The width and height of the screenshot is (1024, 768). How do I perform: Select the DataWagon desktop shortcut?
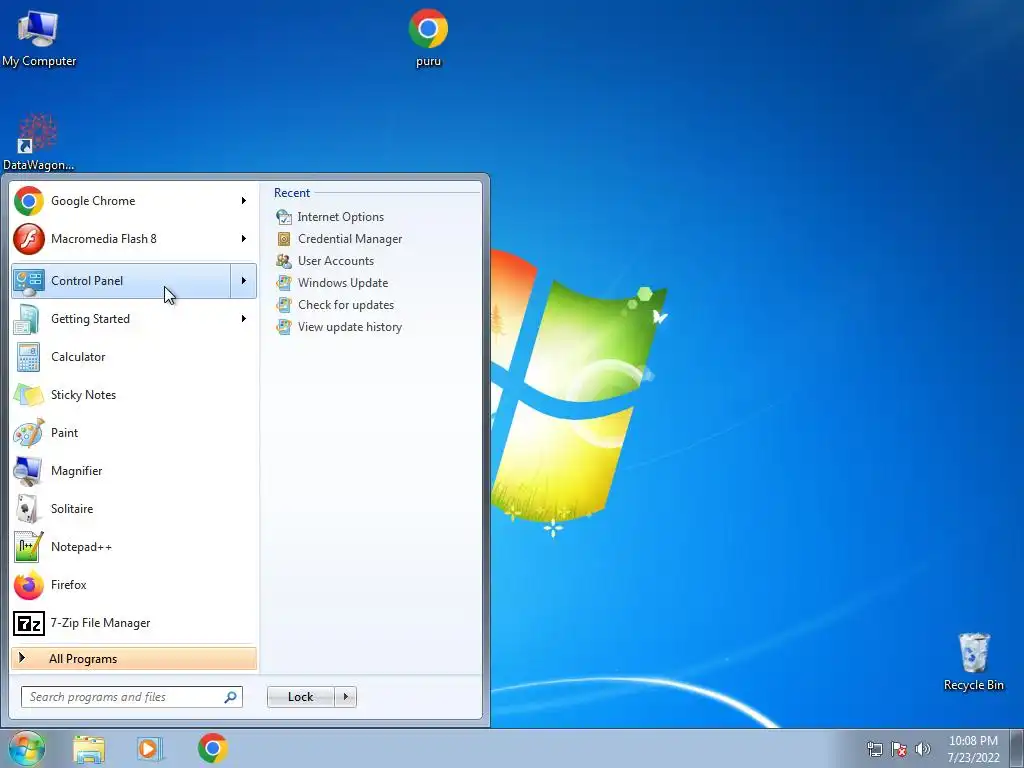38,142
